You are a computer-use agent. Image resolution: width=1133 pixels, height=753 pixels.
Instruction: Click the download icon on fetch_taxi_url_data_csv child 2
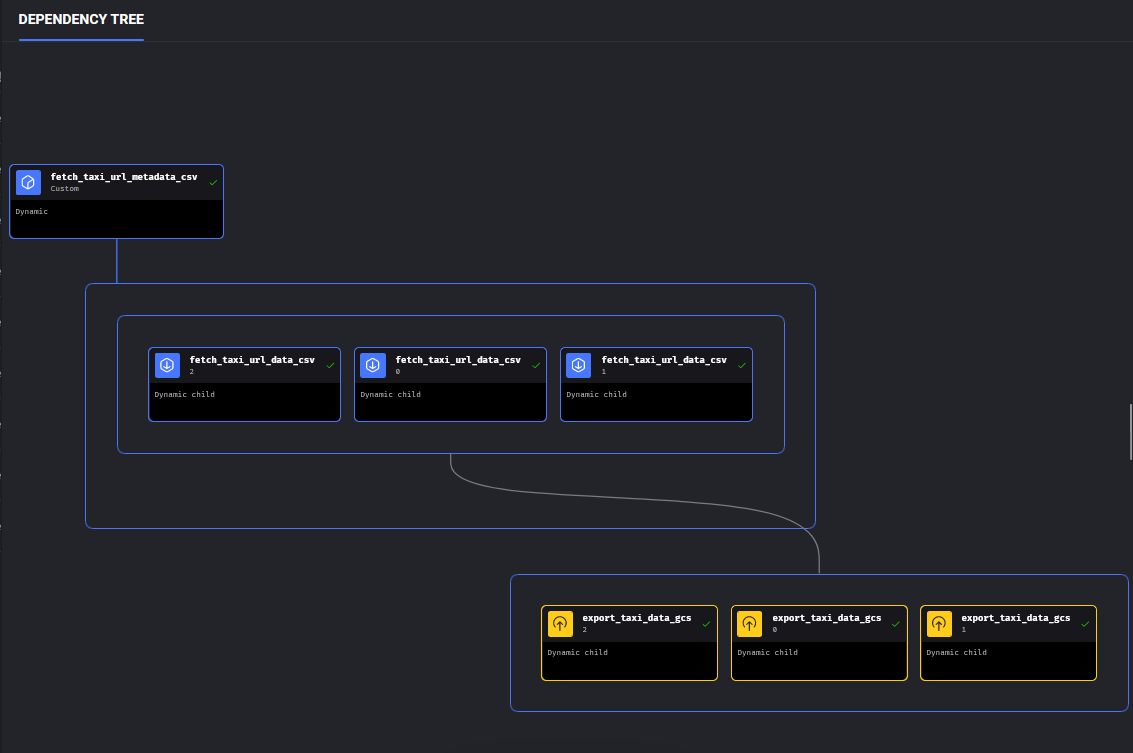tap(167, 365)
